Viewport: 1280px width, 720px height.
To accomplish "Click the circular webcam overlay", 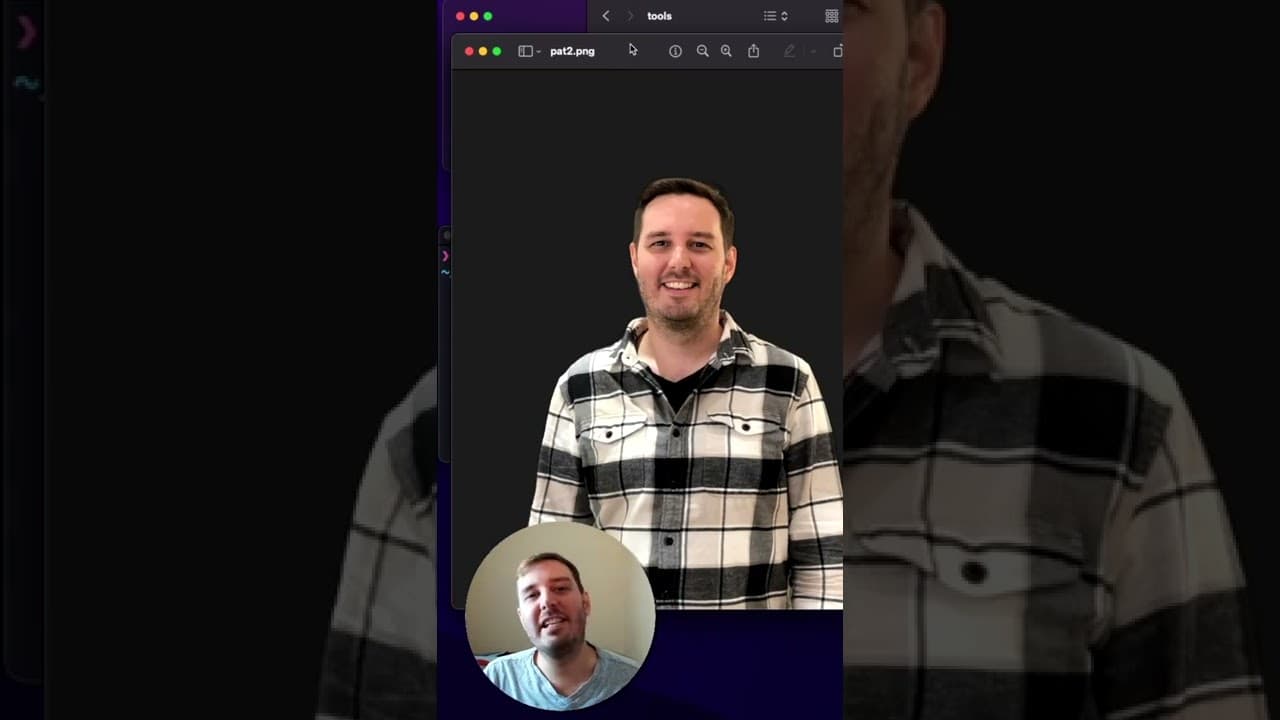I will tap(560, 616).
